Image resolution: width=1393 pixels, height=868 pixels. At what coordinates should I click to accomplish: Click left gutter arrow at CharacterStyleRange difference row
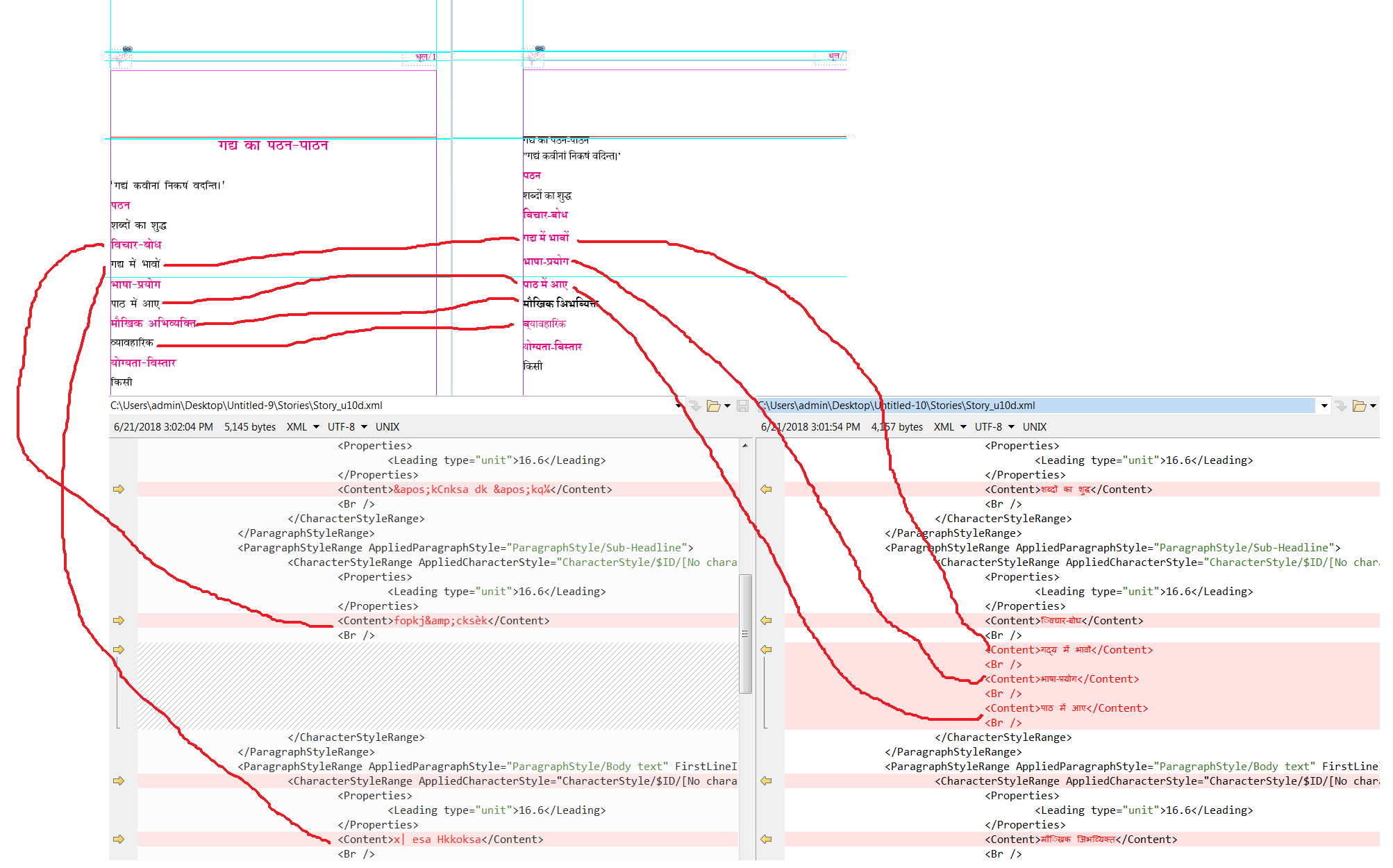pos(119,781)
